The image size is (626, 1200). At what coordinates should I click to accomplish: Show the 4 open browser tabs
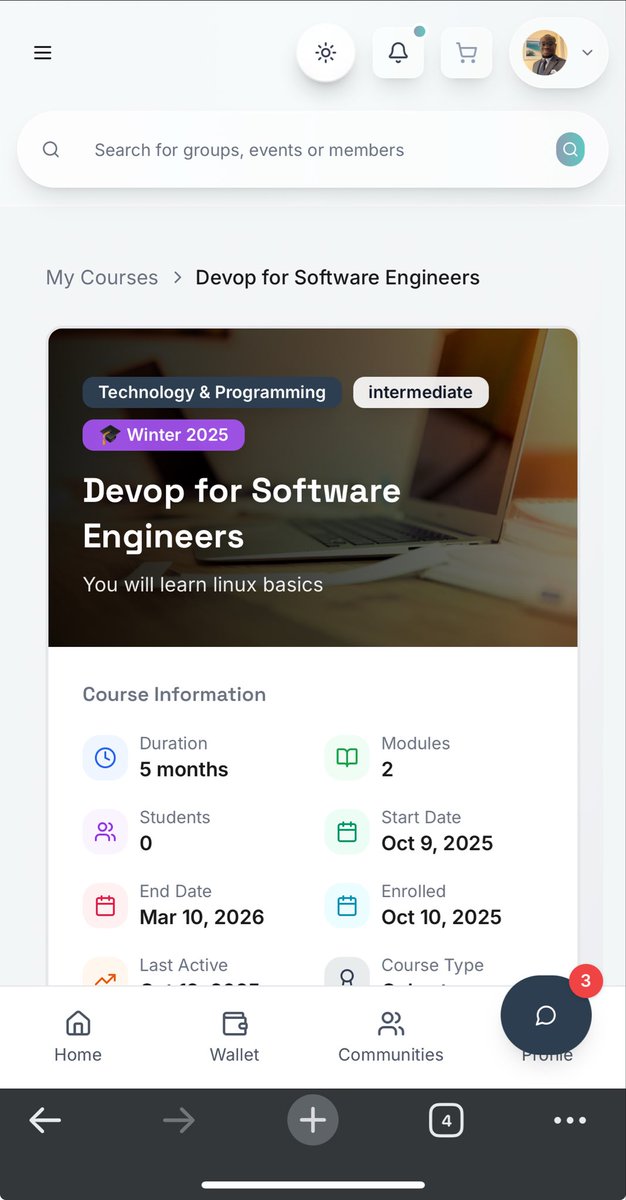coord(446,1121)
